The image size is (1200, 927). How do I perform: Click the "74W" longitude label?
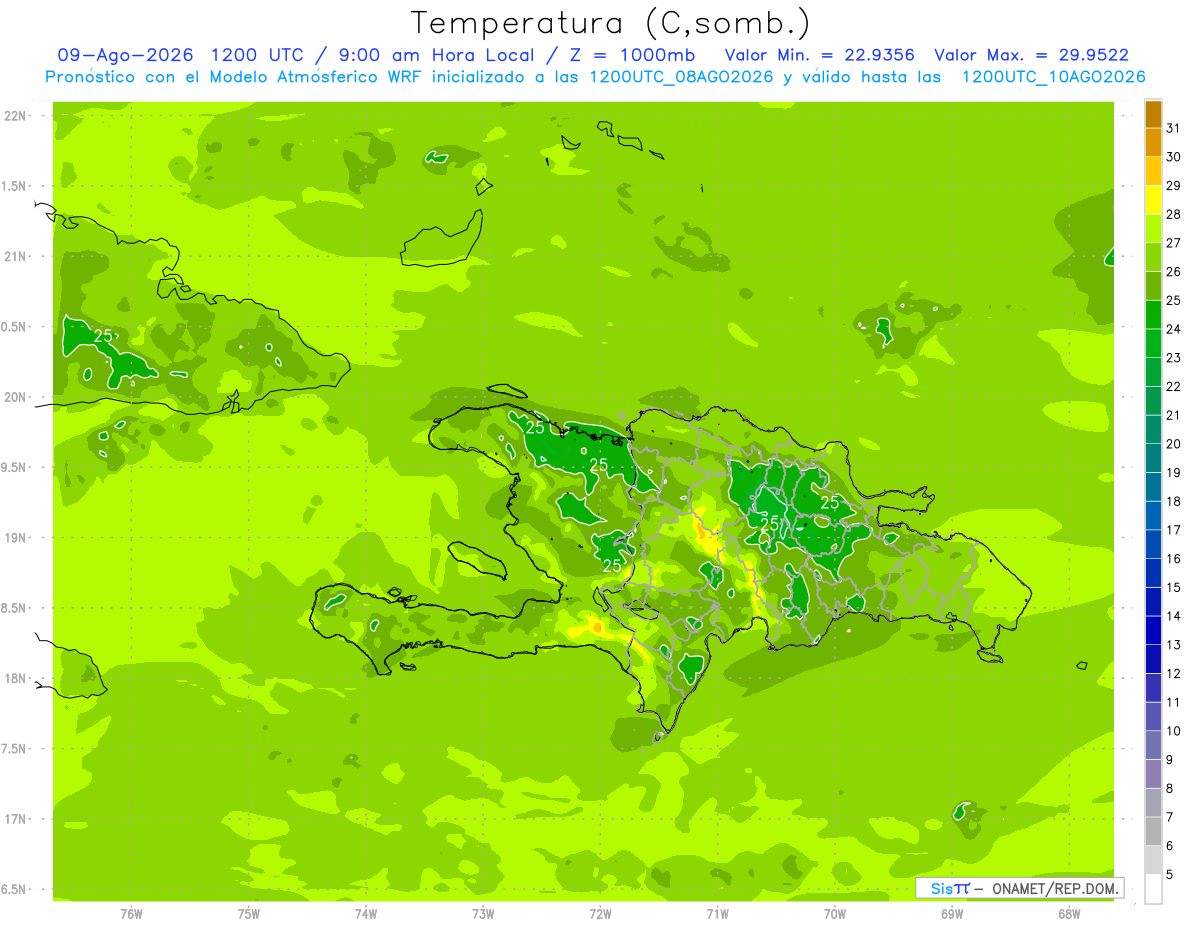click(x=366, y=914)
